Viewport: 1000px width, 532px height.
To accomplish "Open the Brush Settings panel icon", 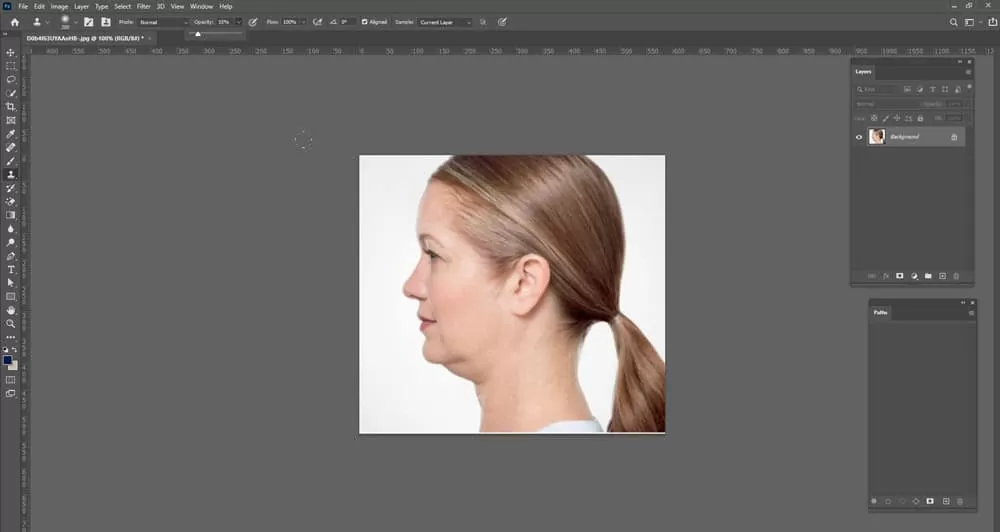I will (89, 22).
